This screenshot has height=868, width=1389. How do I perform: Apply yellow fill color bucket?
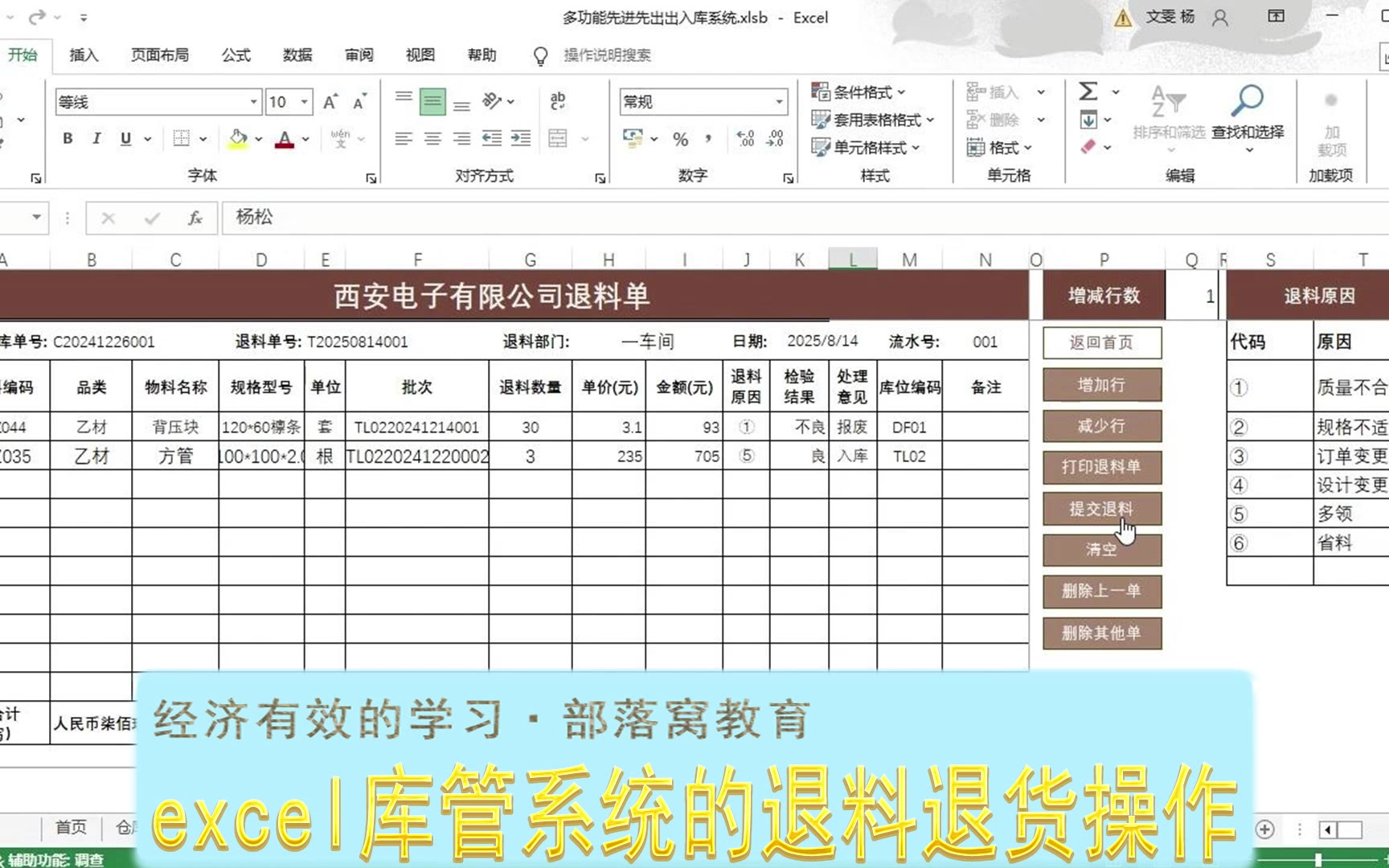point(238,138)
